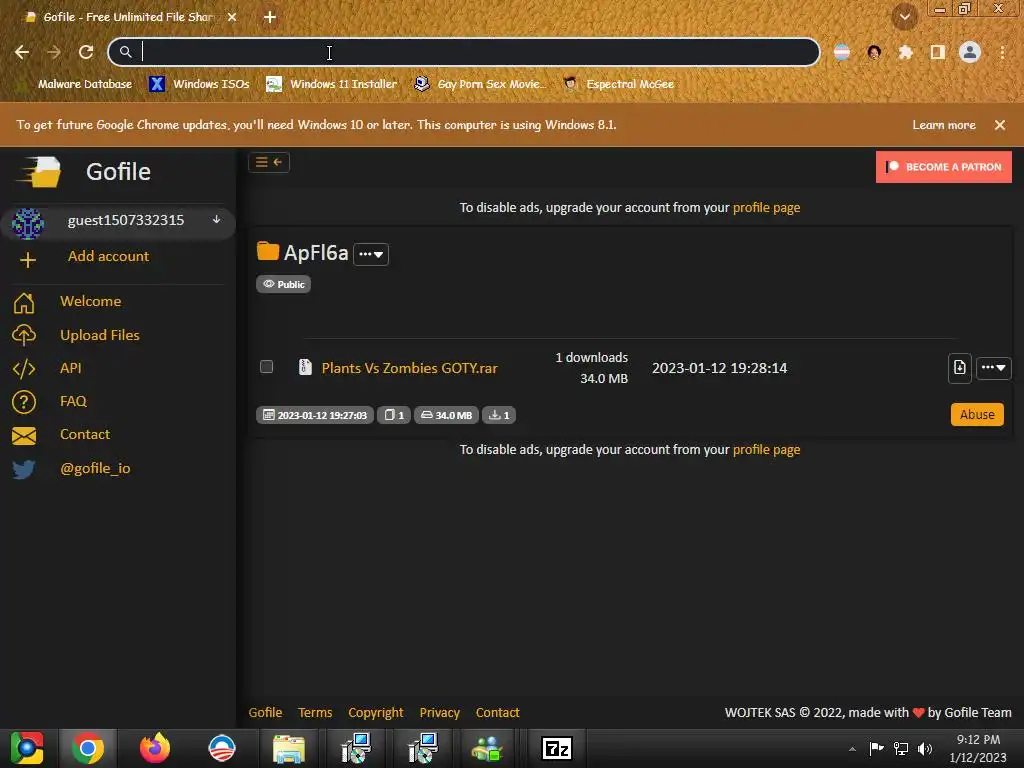Viewport: 1024px width, 768px height.
Task: Open footer Privacy link
Action: [440, 712]
